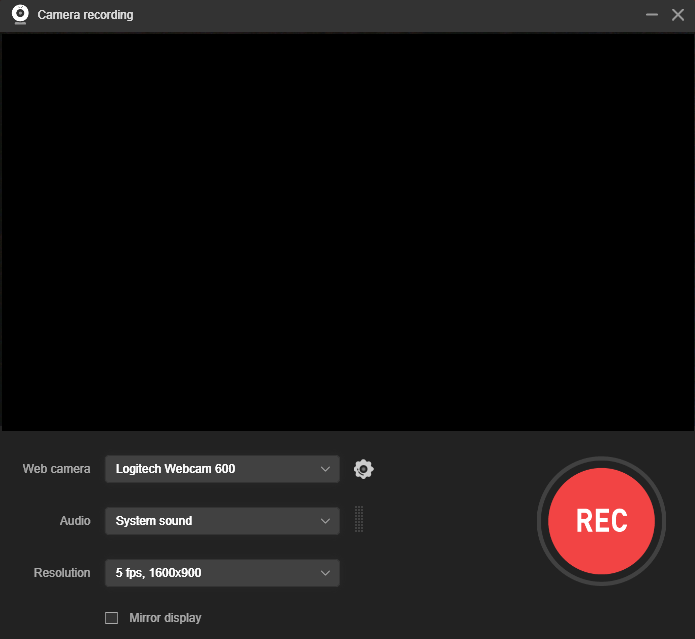Viewport: 695px width, 639px height.
Task: Start recording with the REC button
Action: click(x=601, y=521)
